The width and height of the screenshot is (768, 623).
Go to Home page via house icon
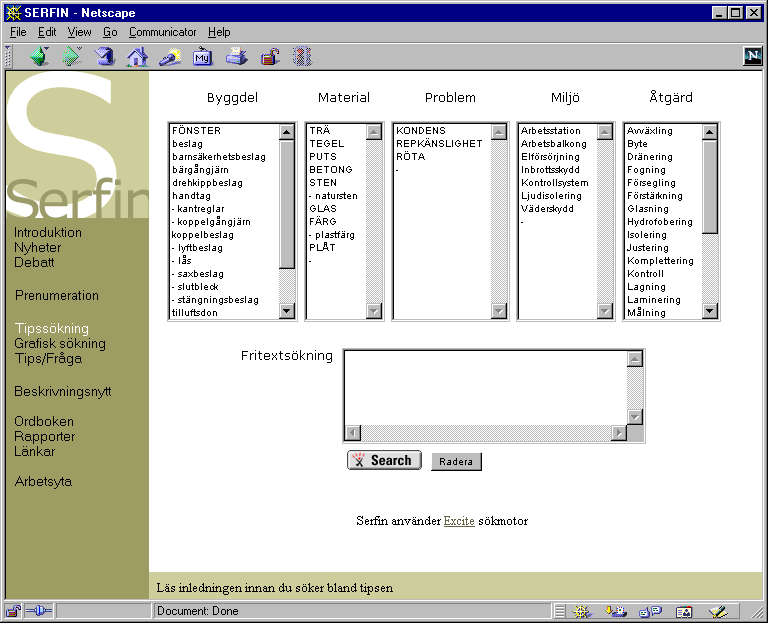pyautogui.click(x=137, y=56)
